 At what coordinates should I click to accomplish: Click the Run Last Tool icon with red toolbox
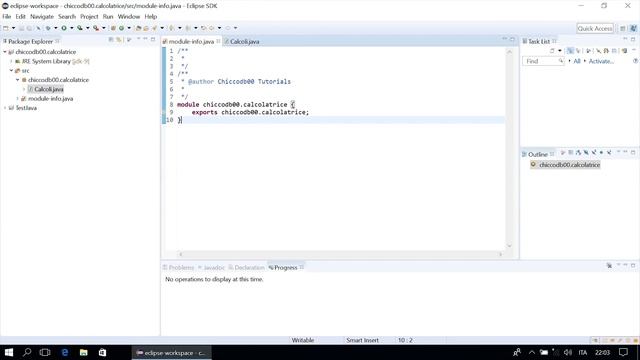point(96,28)
